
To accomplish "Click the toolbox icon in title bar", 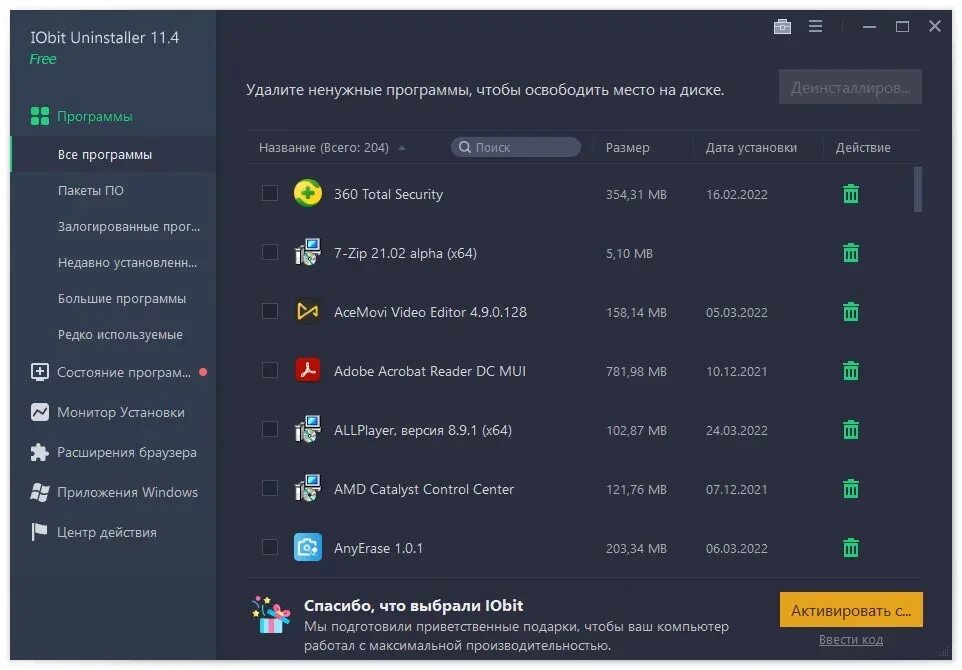I will point(782,26).
